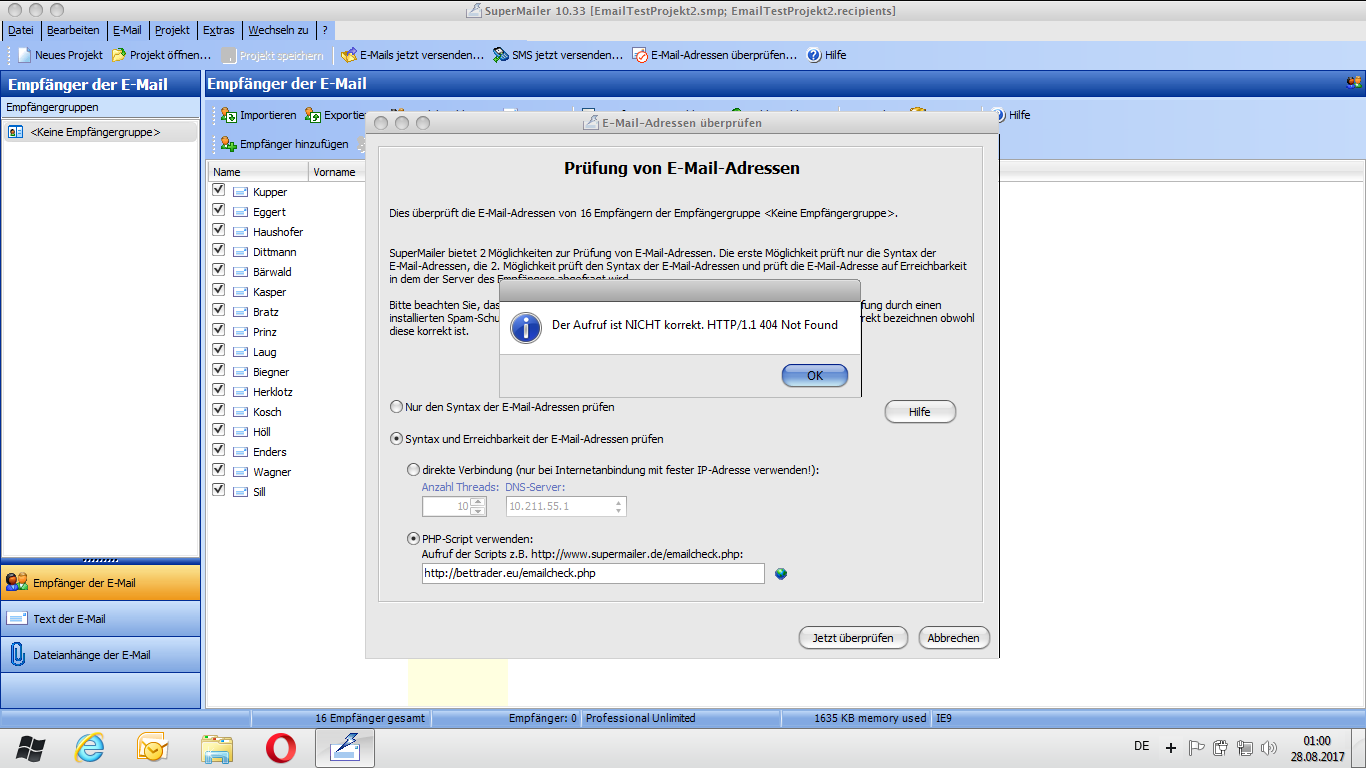
Task: Open the Wechseln zu menu
Action: (278, 30)
